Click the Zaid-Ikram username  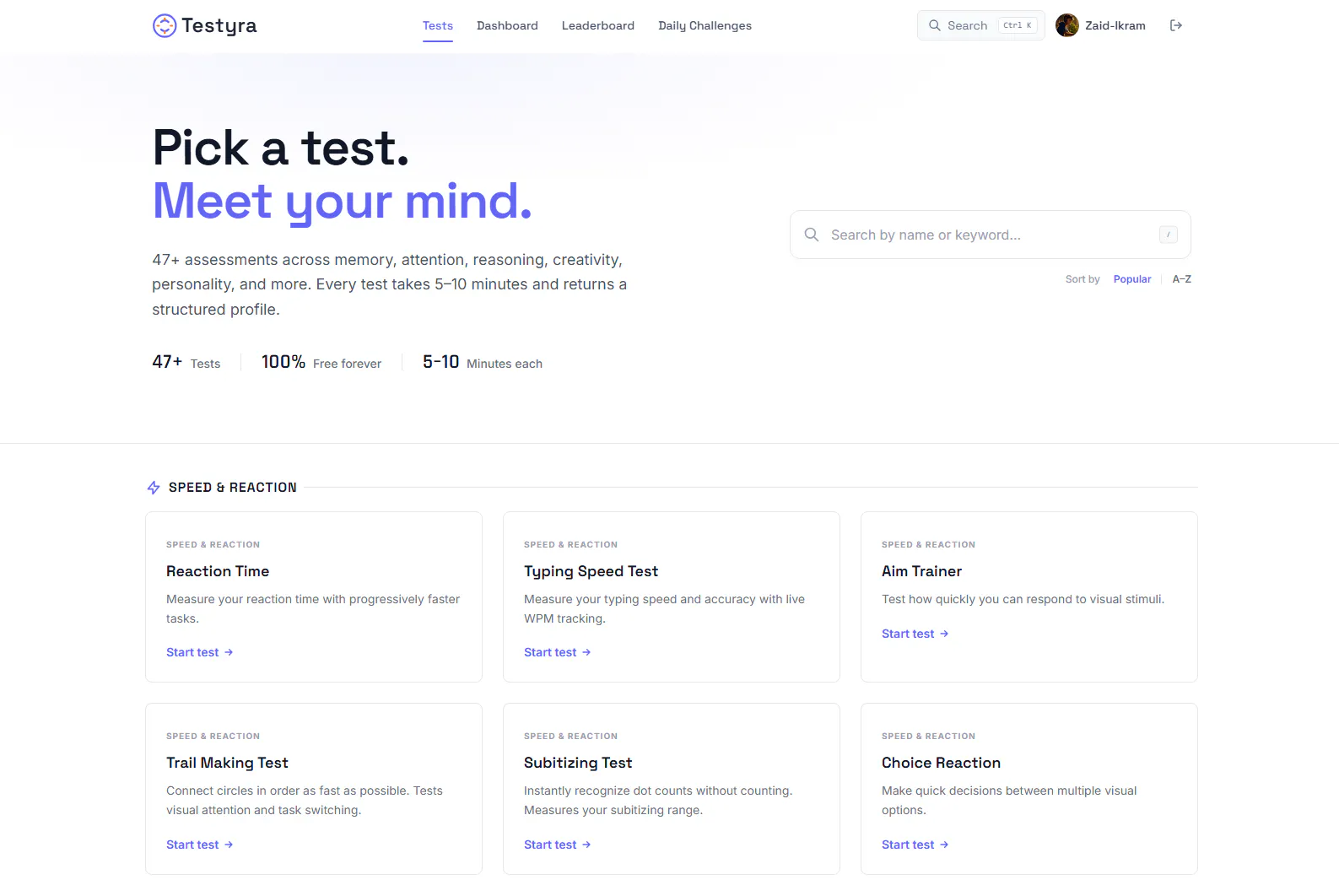tap(1115, 25)
